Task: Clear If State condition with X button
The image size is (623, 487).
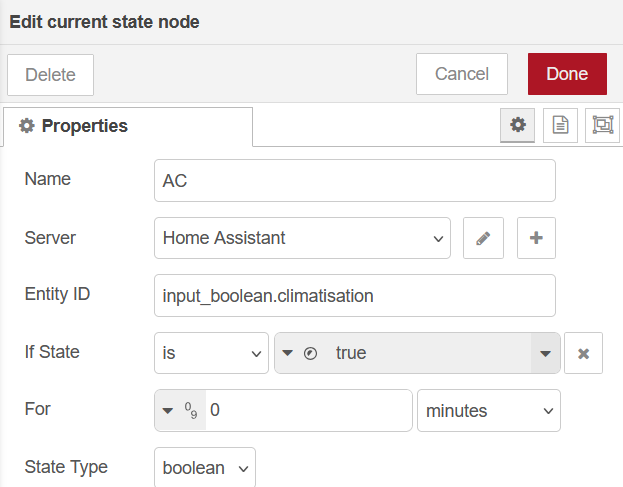Action: (x=584, y=353)
